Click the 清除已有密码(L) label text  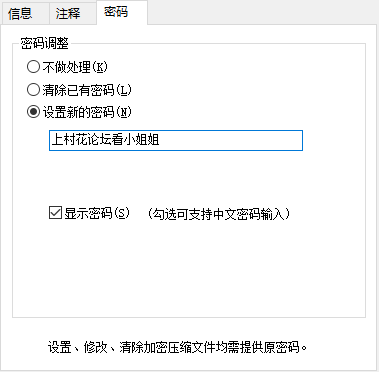[87, 90]
